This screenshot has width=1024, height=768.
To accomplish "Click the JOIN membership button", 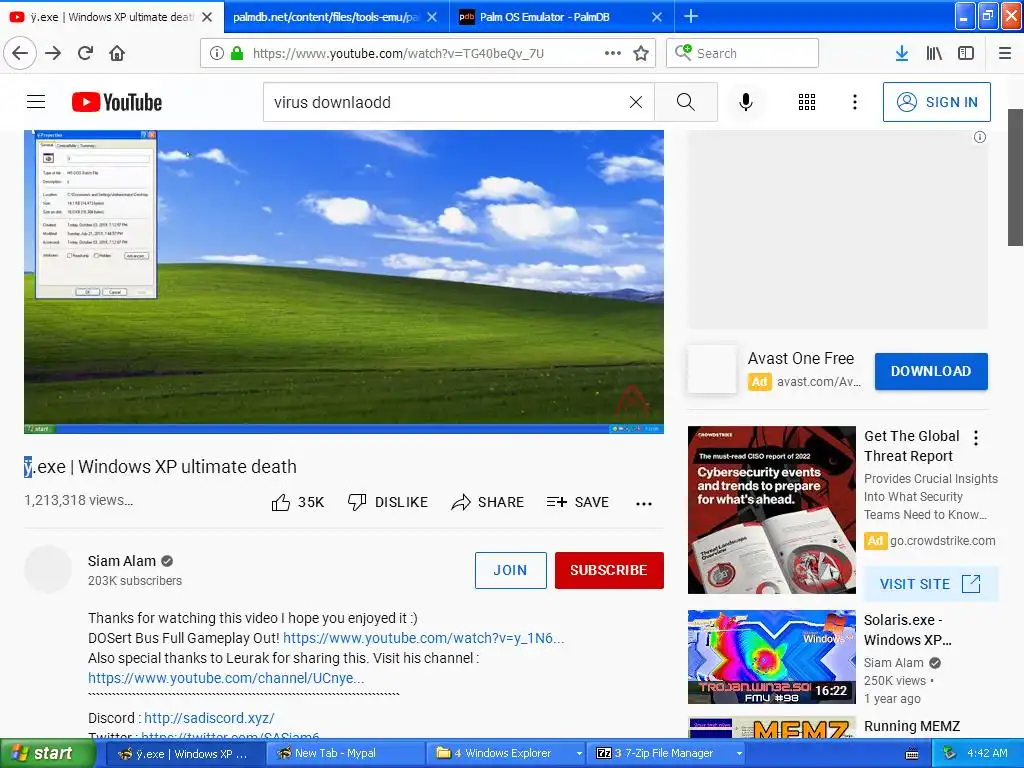I will click(510, 570).
